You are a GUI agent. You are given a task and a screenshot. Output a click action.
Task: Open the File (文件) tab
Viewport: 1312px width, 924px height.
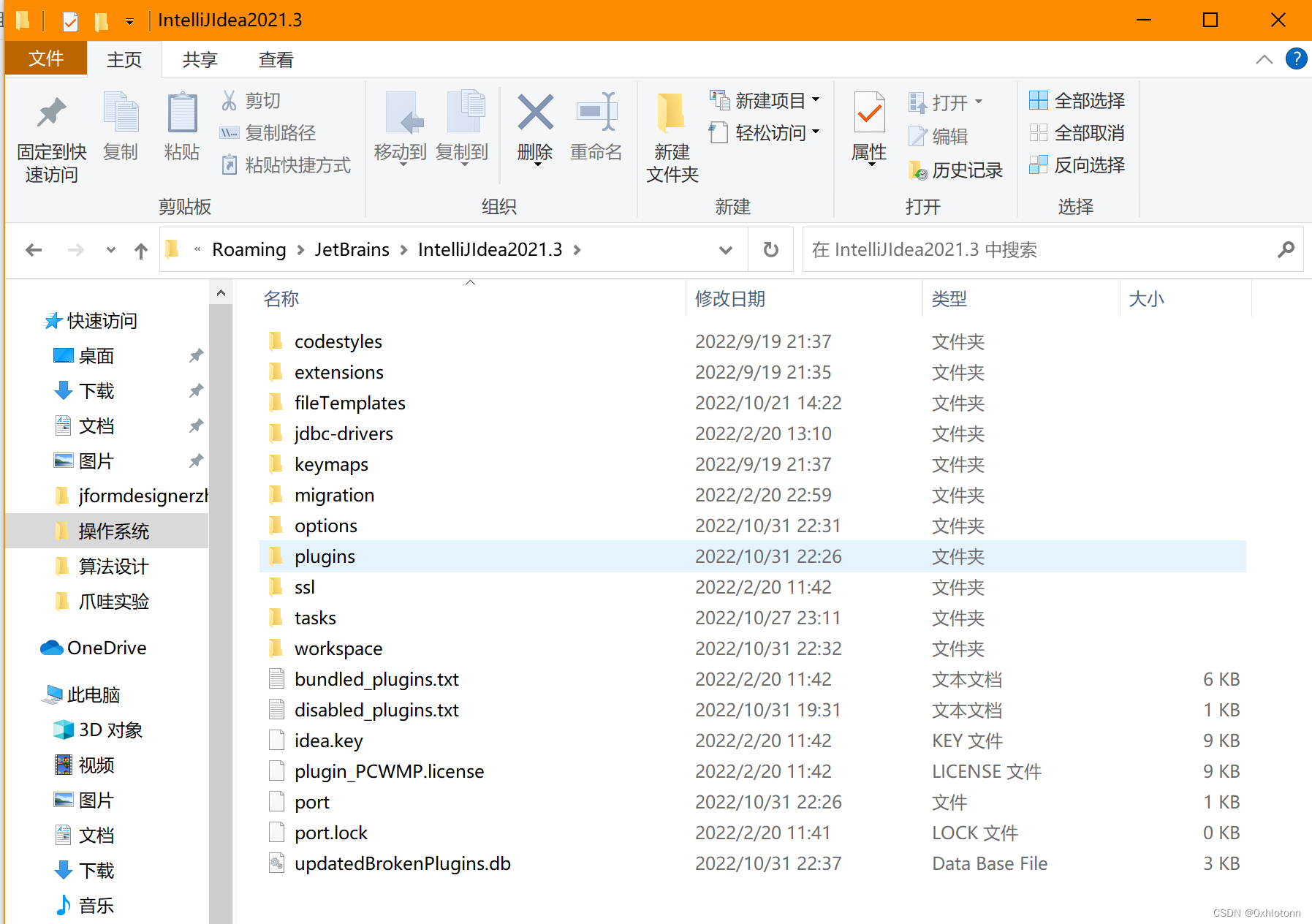[x=46, y=58]
